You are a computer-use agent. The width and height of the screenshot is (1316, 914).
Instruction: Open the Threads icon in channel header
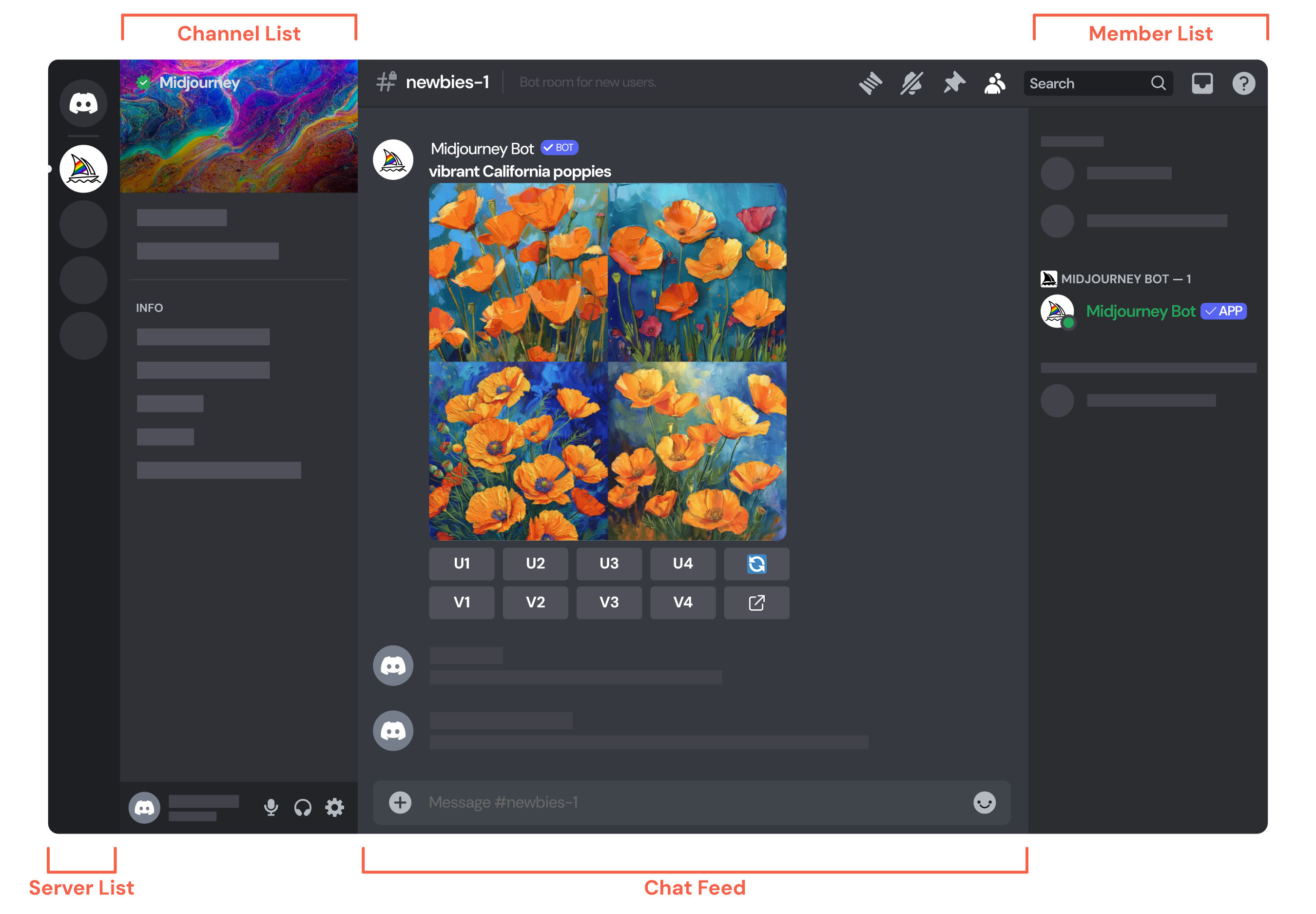(871, 83)
